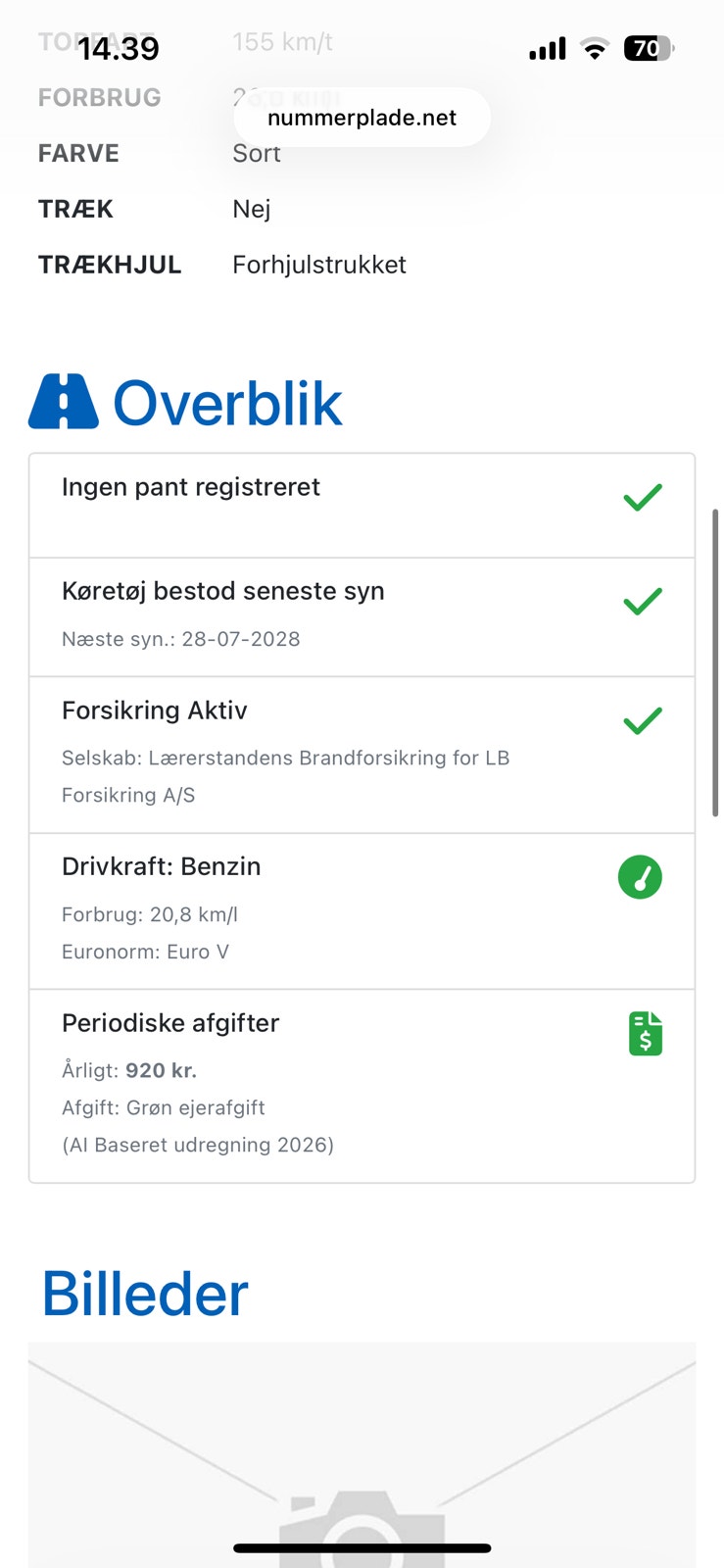Tap the Periodiske afgifter heading

170,1023
